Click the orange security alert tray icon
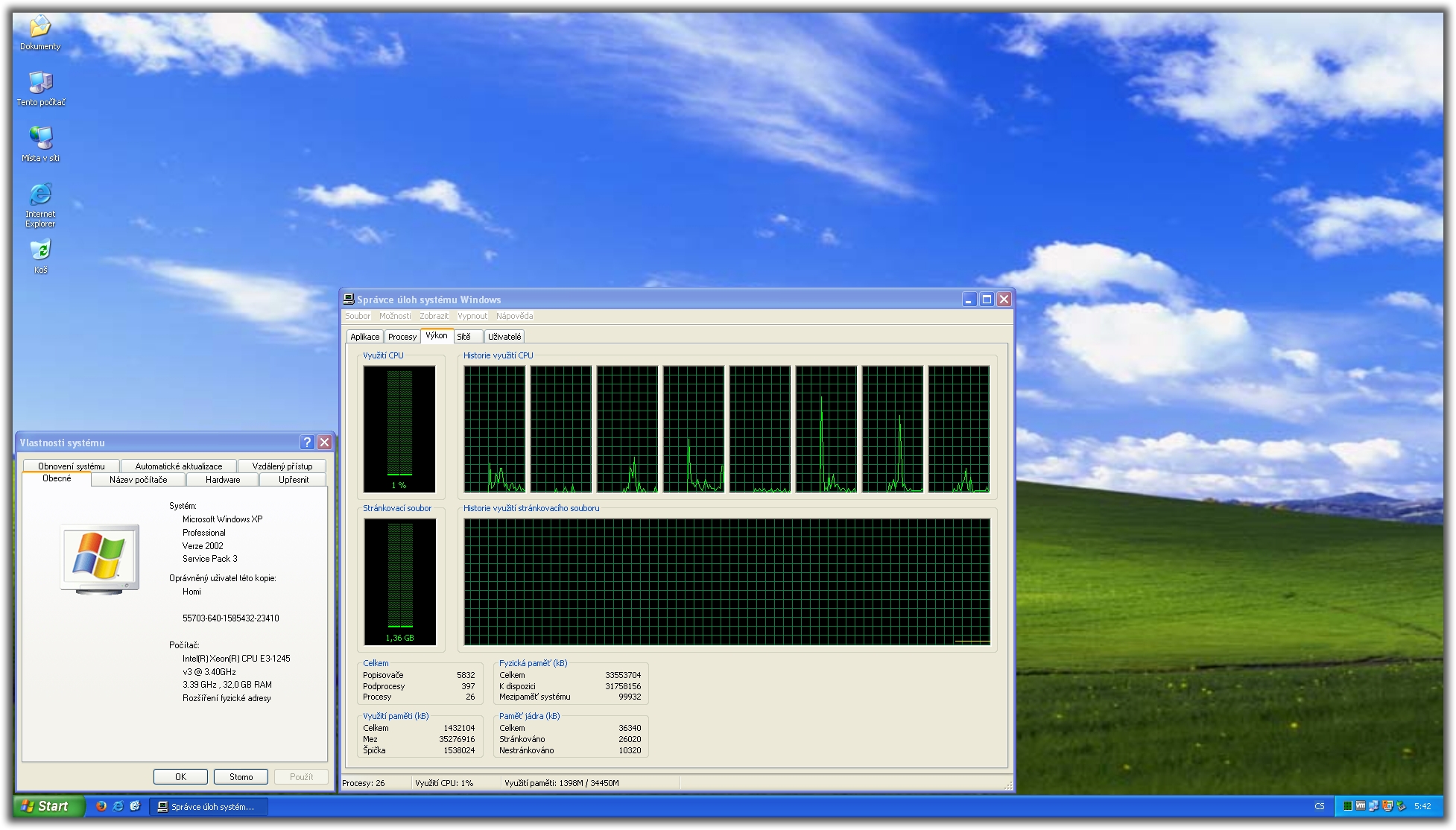This screenshot has height=830, width=1456. [1387, 805]
